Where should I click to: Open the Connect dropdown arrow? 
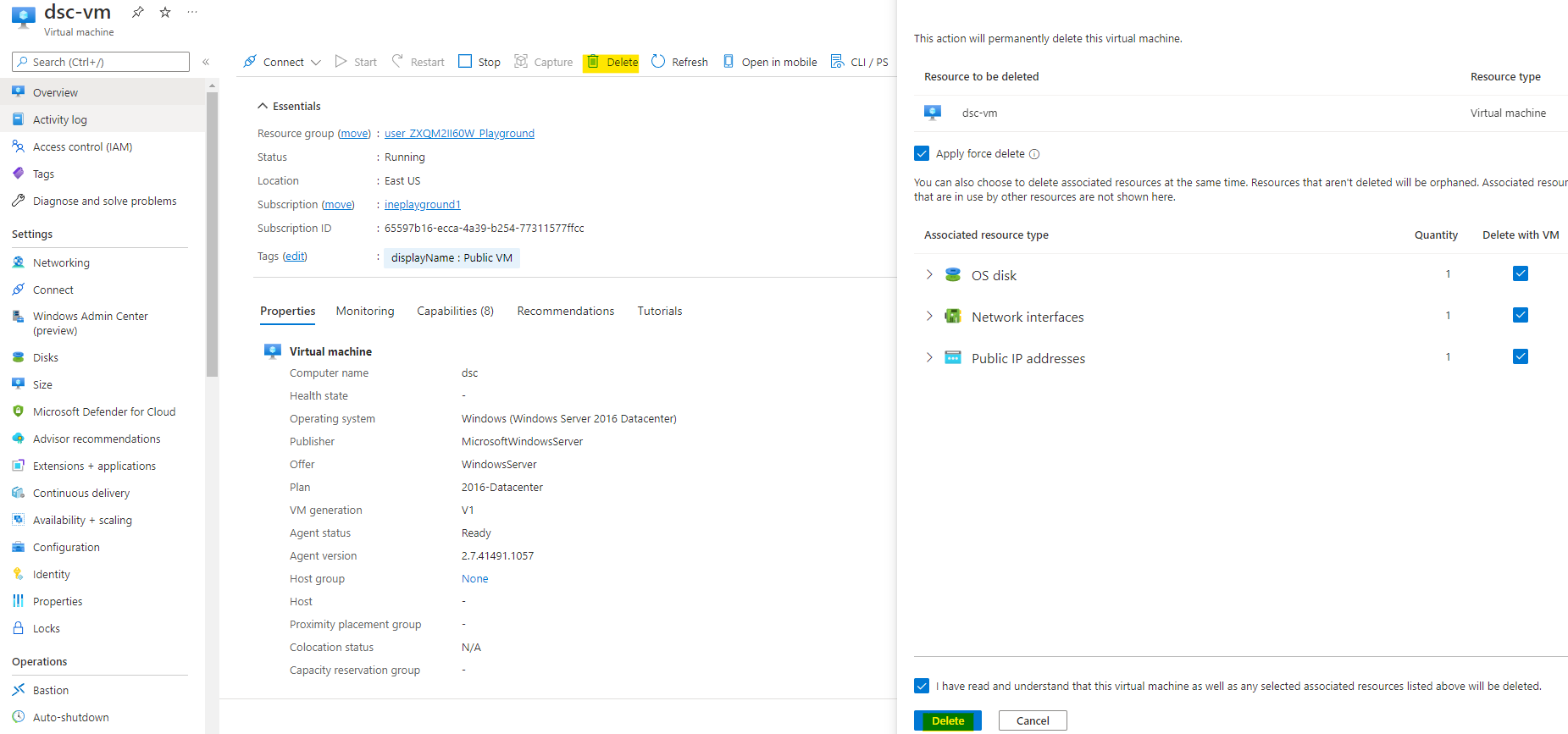(x=316, y=63)
